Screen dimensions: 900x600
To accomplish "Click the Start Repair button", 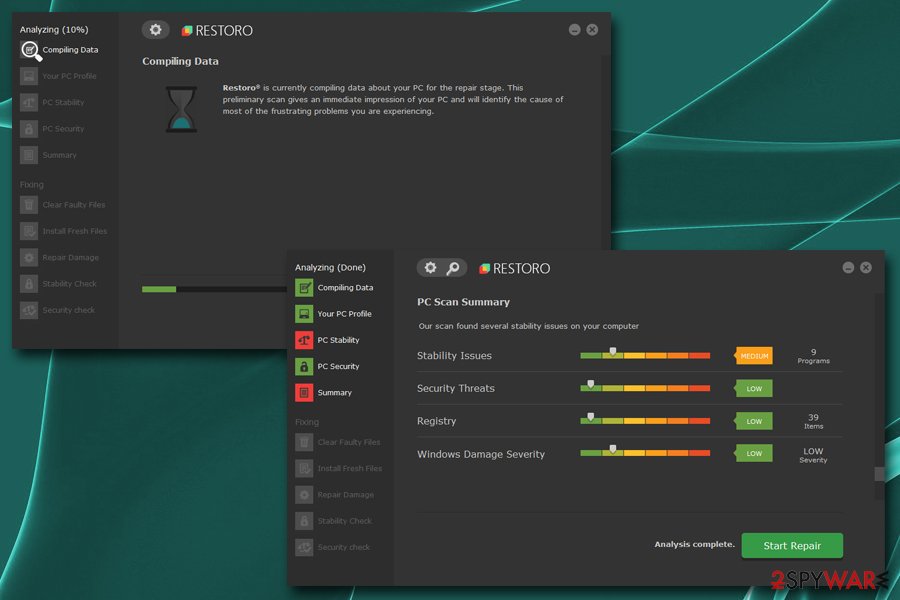I will 792,545.
